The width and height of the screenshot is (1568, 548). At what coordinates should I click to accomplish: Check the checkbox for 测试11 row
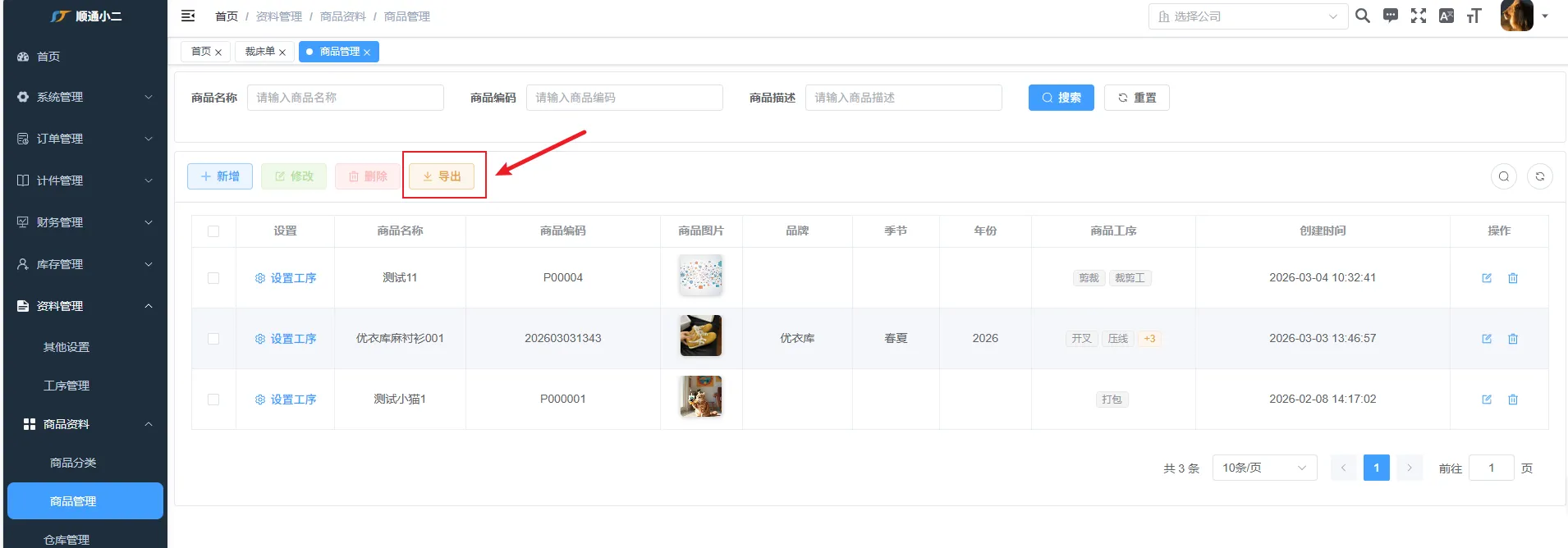[x=213, y=278]
